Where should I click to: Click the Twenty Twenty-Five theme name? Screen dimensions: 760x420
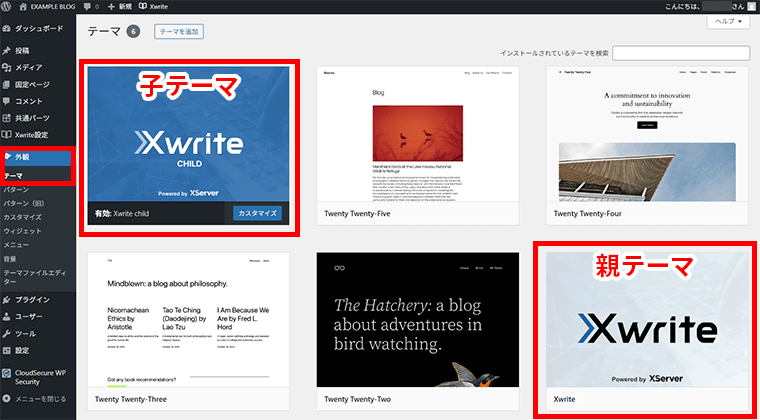click(x=357, y=213)
